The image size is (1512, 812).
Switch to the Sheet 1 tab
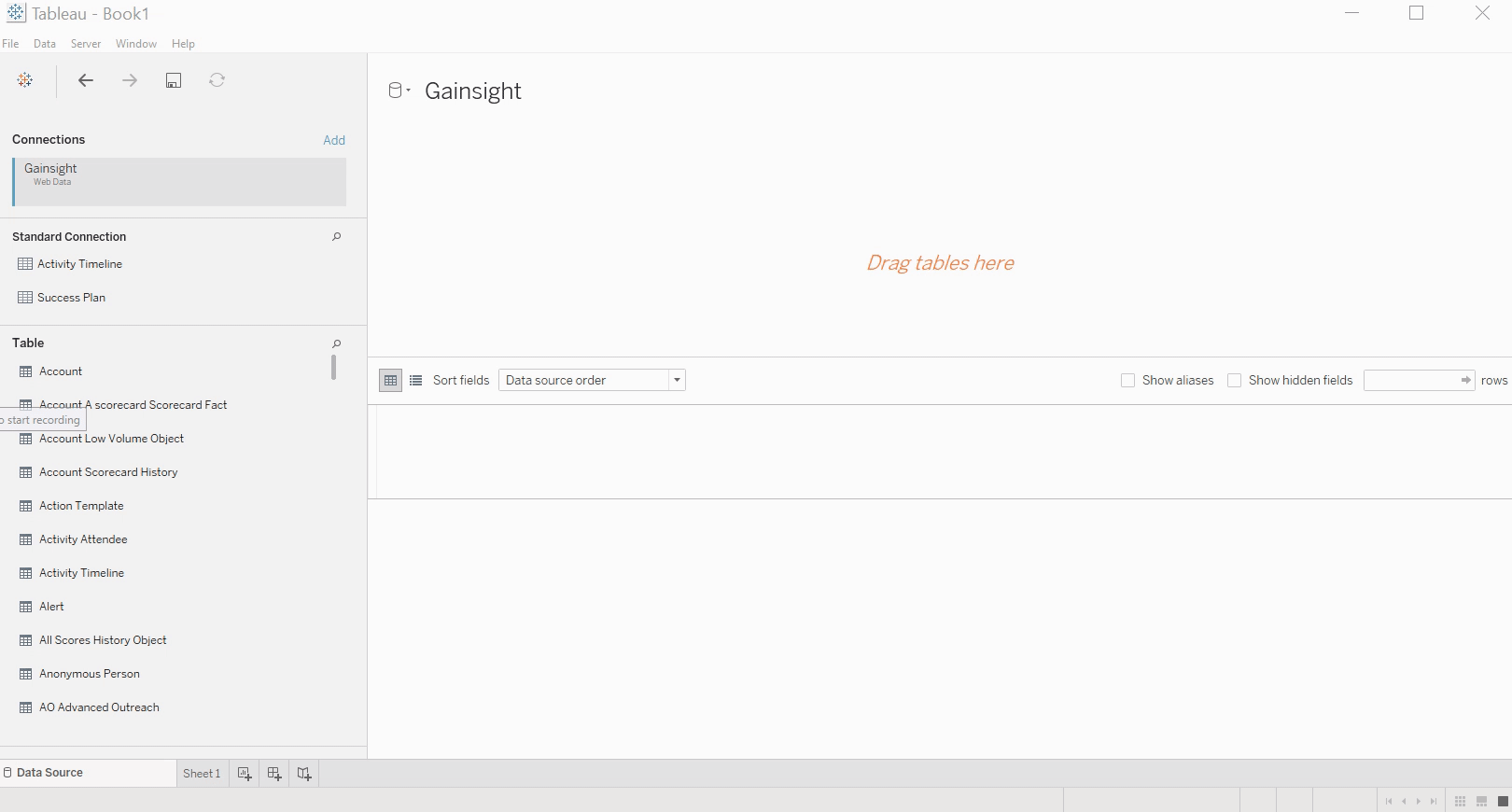202,773
